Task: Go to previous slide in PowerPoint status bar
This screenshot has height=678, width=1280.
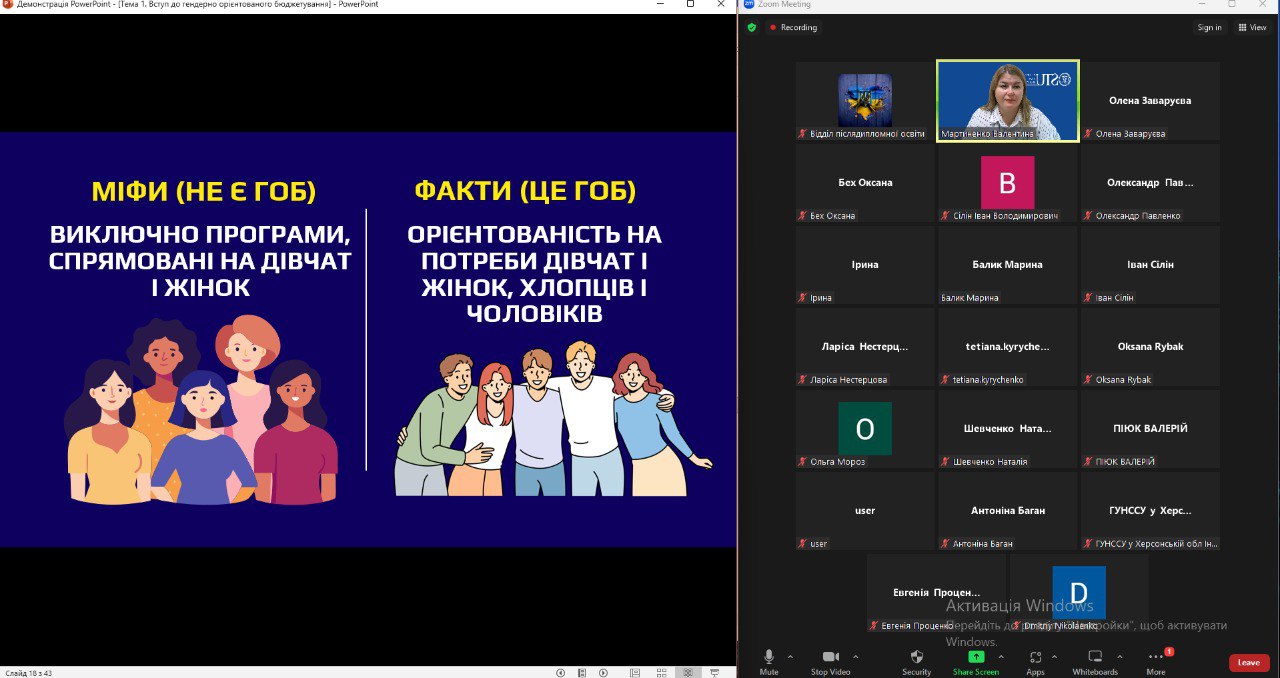Action: coord(560,673)
